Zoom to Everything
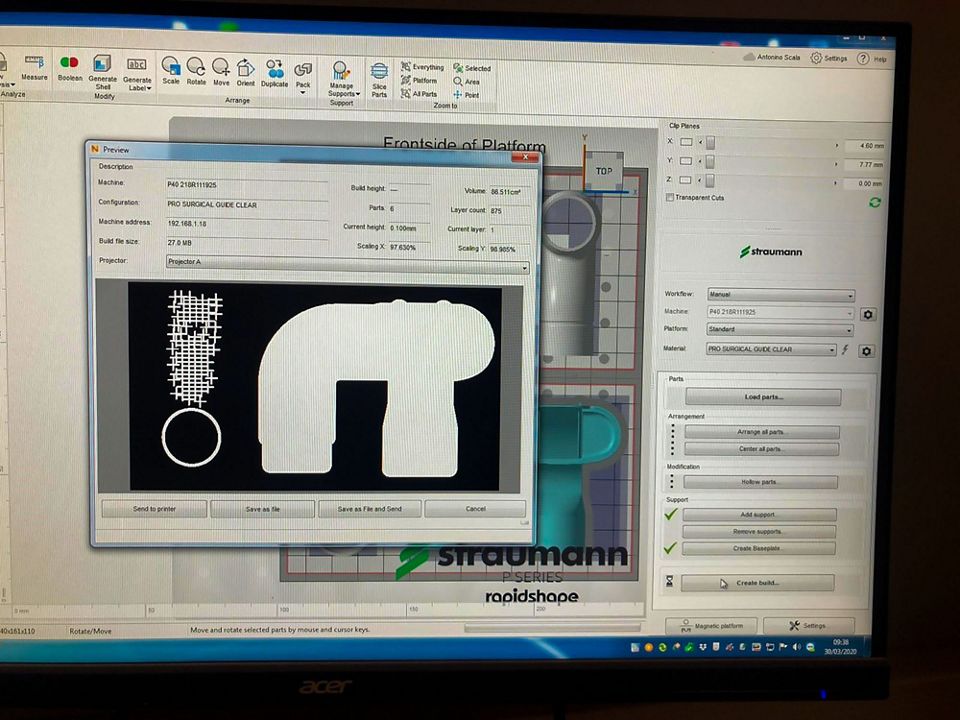960x720 pixels. click(422, 67)
